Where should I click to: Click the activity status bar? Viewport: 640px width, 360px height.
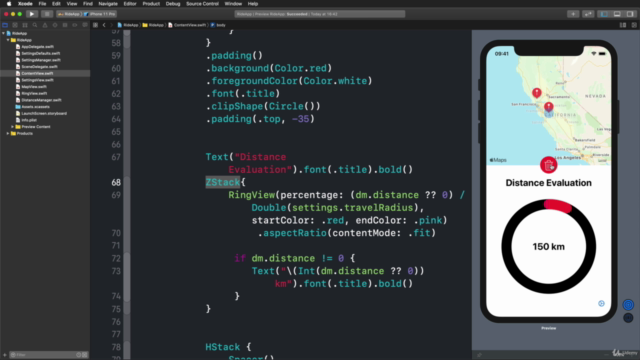[320, 14]
